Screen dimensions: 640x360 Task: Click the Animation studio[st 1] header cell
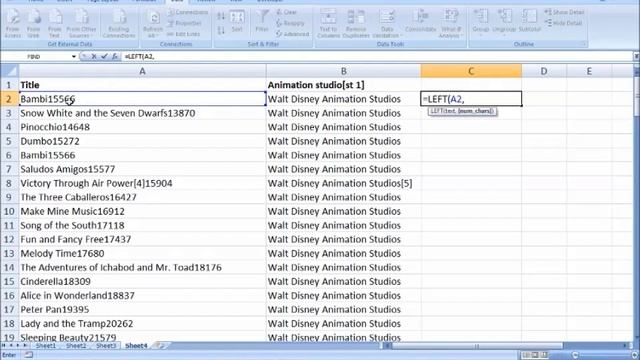343,85
